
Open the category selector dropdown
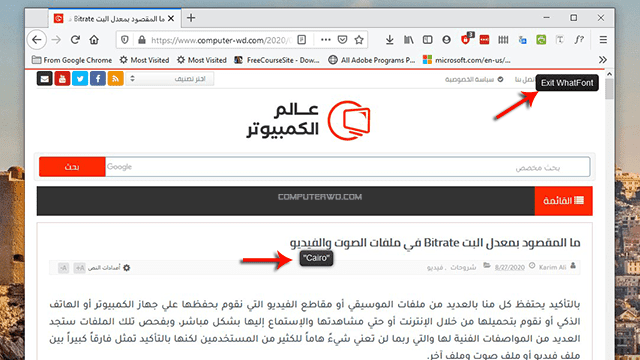[170, 79]
